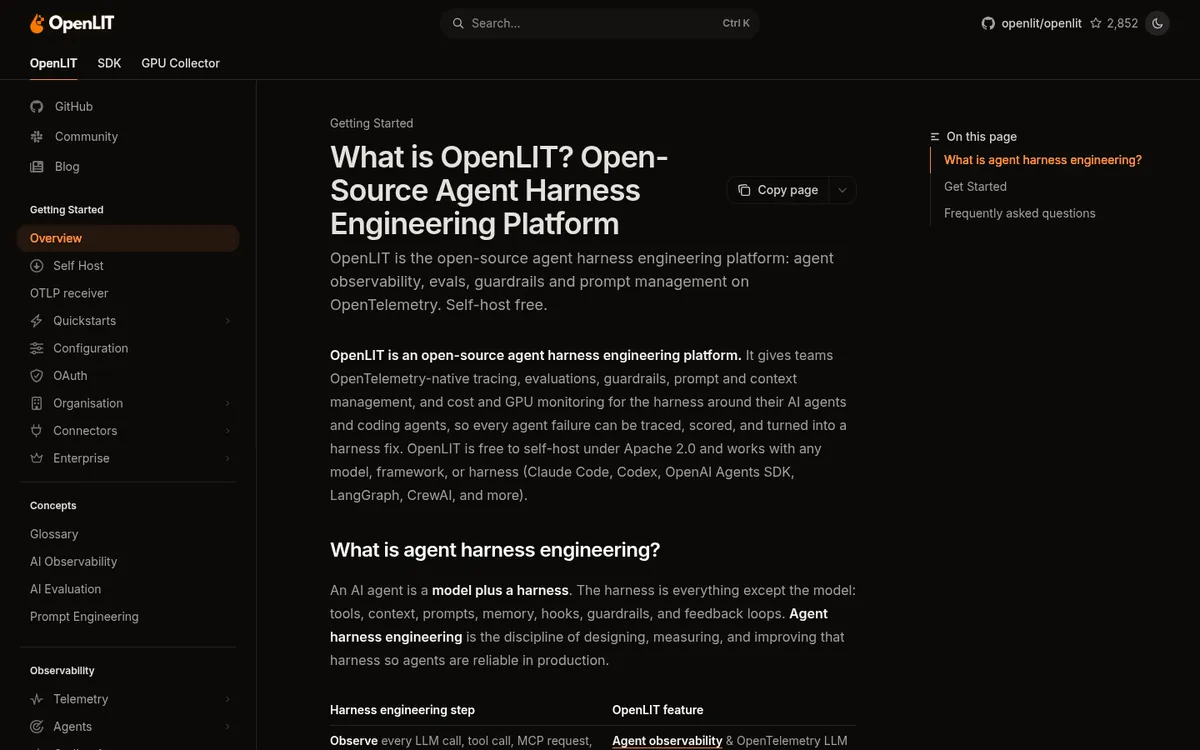Switch to the GPU Collector tab

pos(180,63)
